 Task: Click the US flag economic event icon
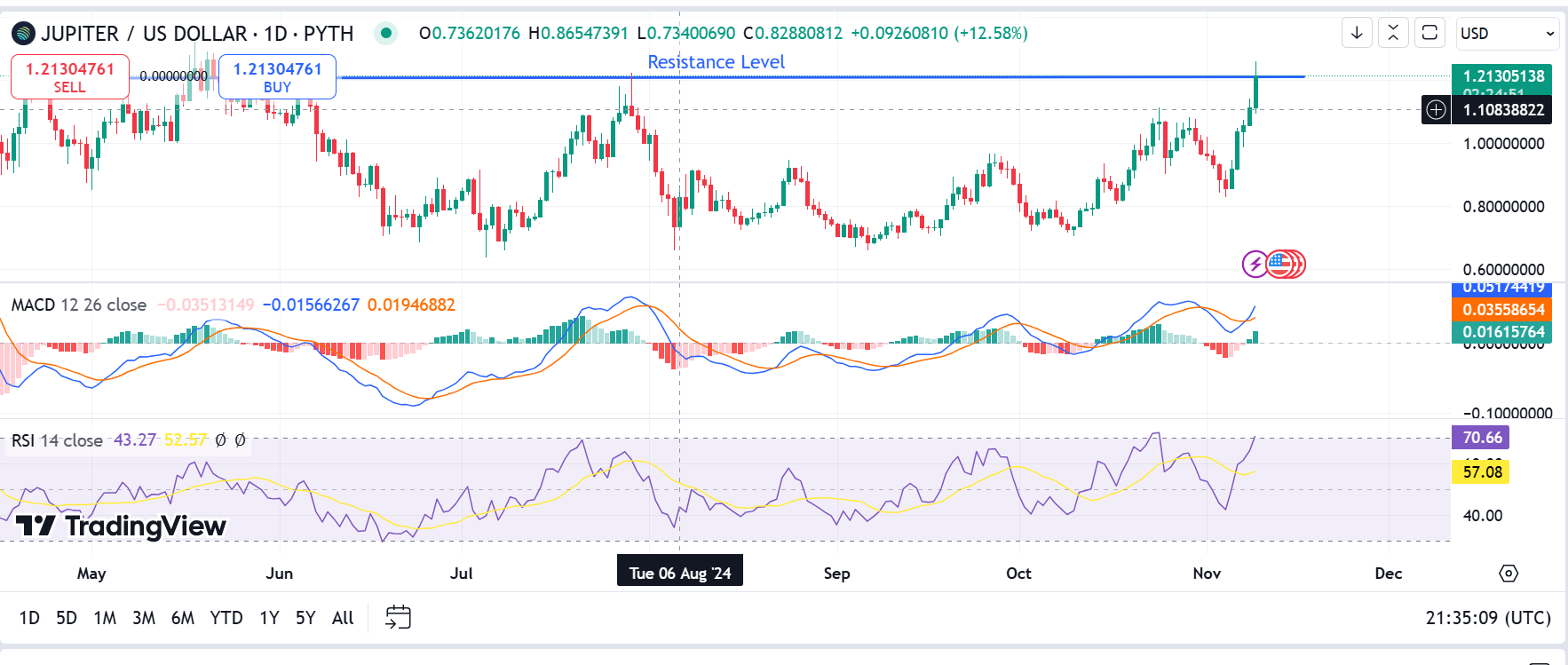pos(1279,264)
